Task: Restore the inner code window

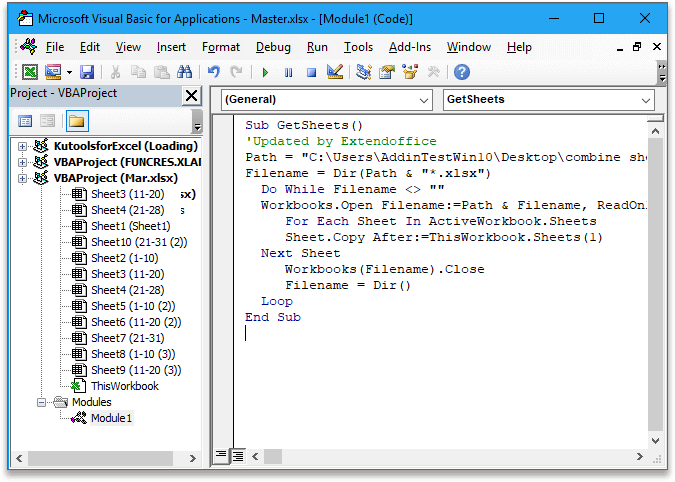Action: 638,47
